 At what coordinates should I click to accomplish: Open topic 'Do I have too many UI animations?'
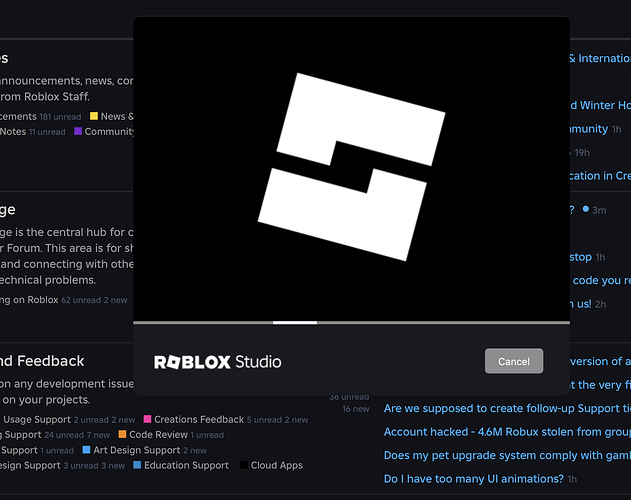point(474,479)
